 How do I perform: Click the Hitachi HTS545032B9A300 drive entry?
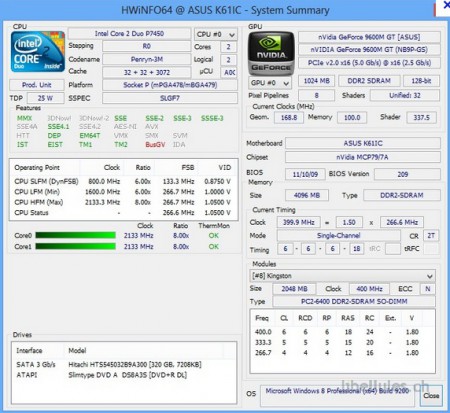(x=123, y=364)
